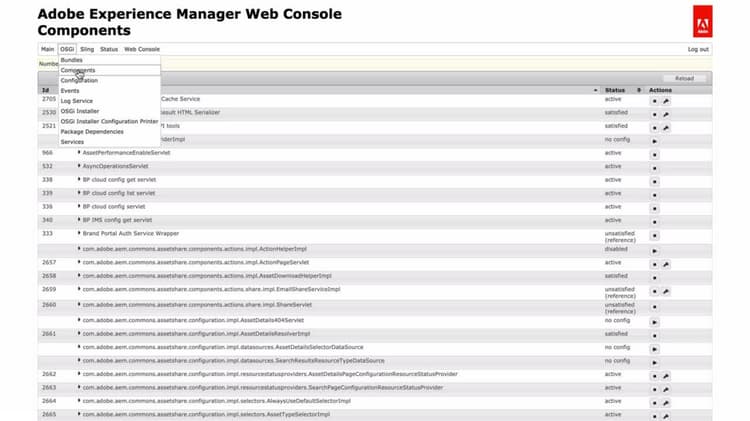Open the Web Console menu
750x421 pixels.
142,49
